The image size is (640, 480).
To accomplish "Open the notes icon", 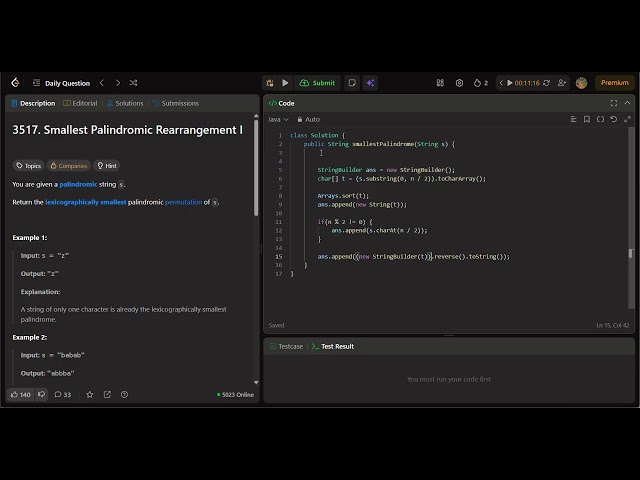I will click(352, 83).
